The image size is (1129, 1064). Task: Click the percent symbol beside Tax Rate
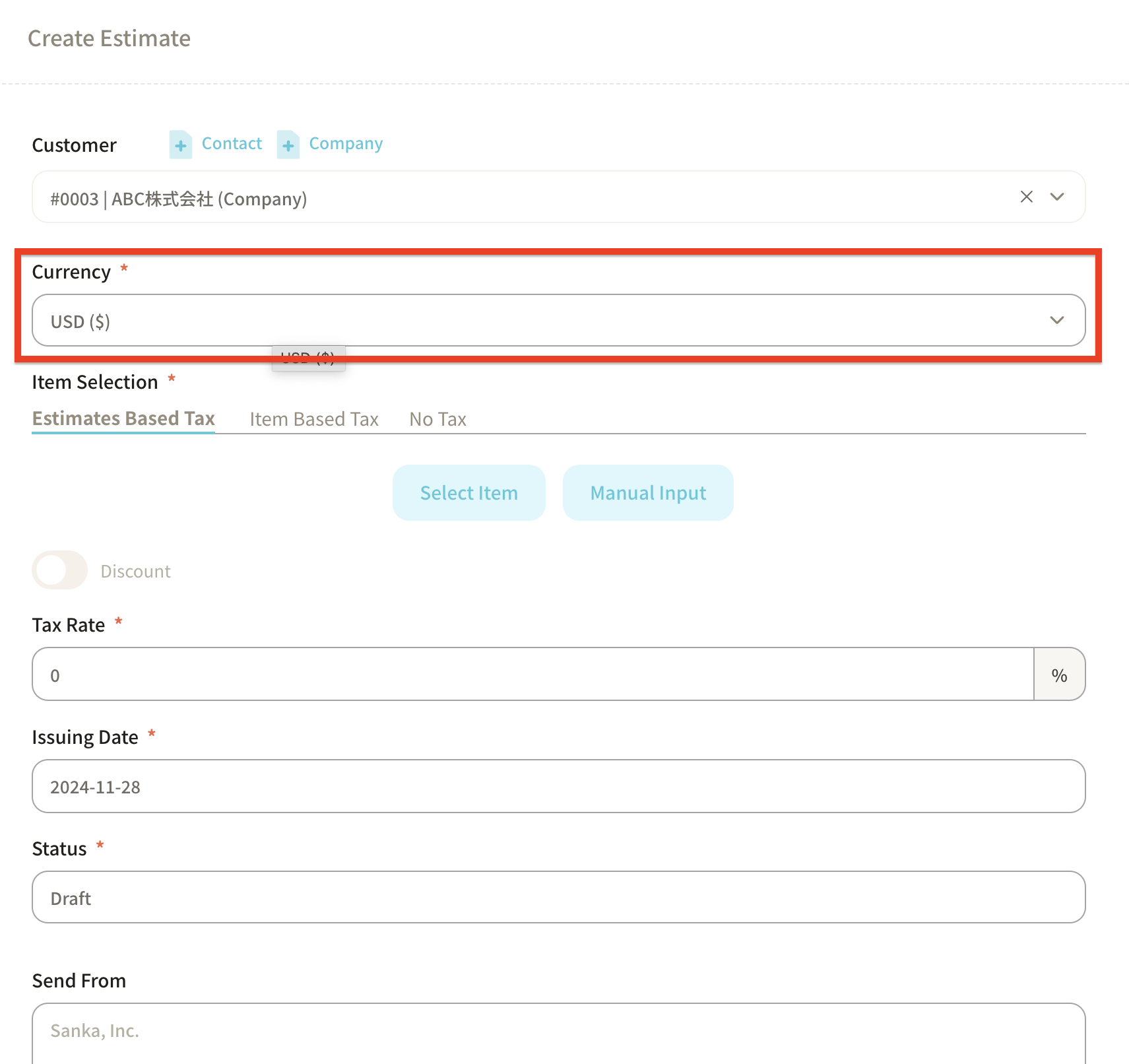tap(1059, 675)
